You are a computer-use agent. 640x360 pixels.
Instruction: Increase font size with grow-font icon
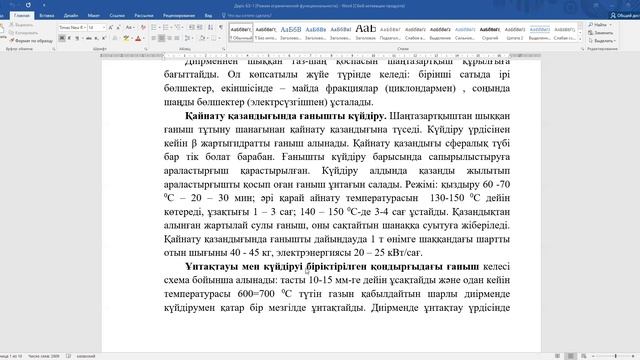(111, 28)
